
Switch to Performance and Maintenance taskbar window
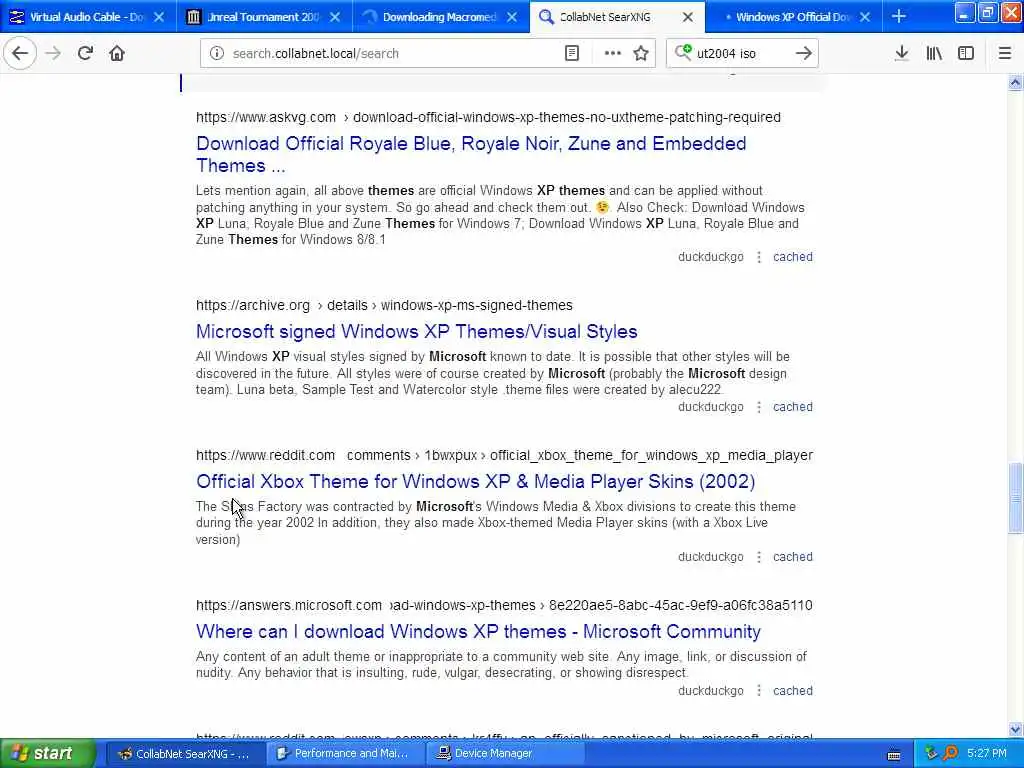point(344,754)
